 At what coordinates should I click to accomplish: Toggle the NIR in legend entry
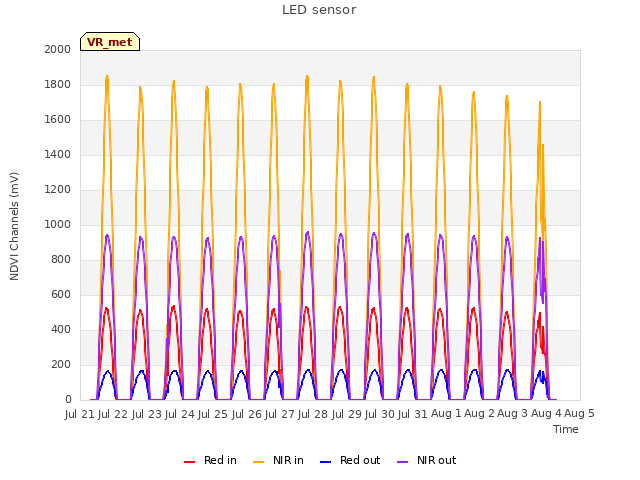tap(278, 460)
